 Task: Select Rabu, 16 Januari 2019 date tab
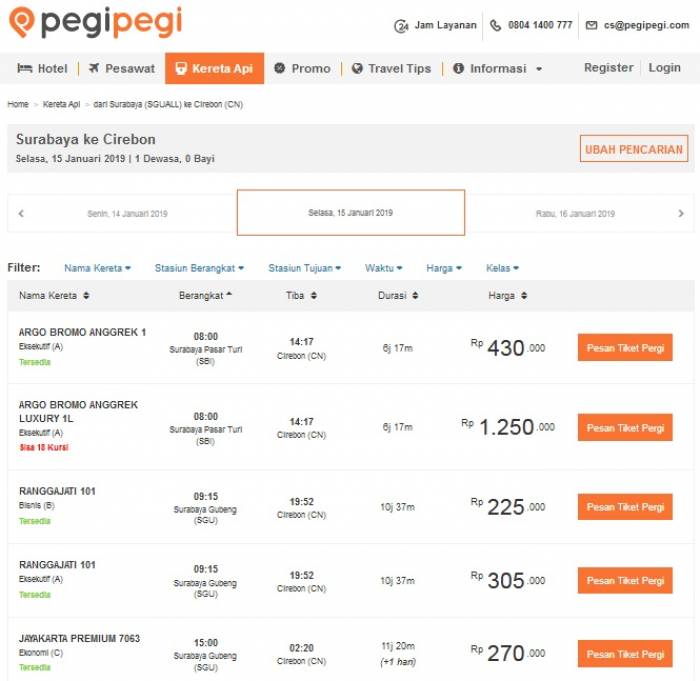[x=575, y=213]
